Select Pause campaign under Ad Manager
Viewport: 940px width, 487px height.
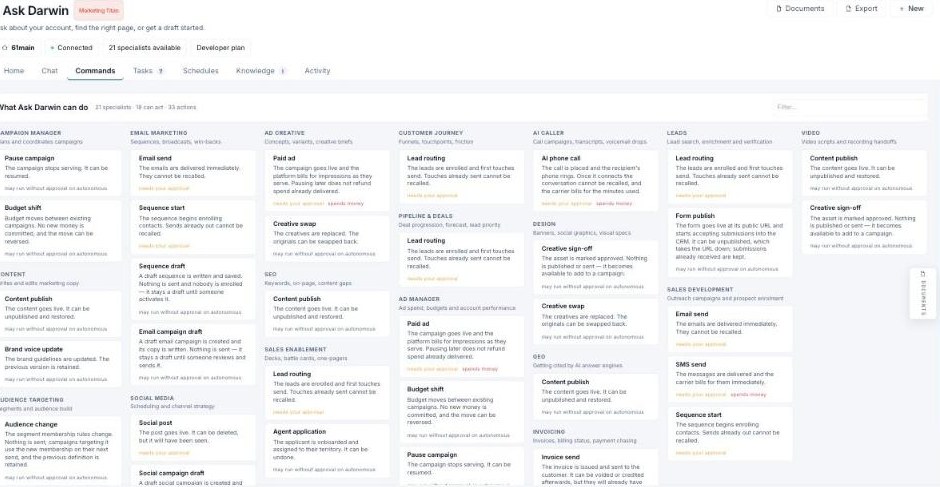point(461,467)
